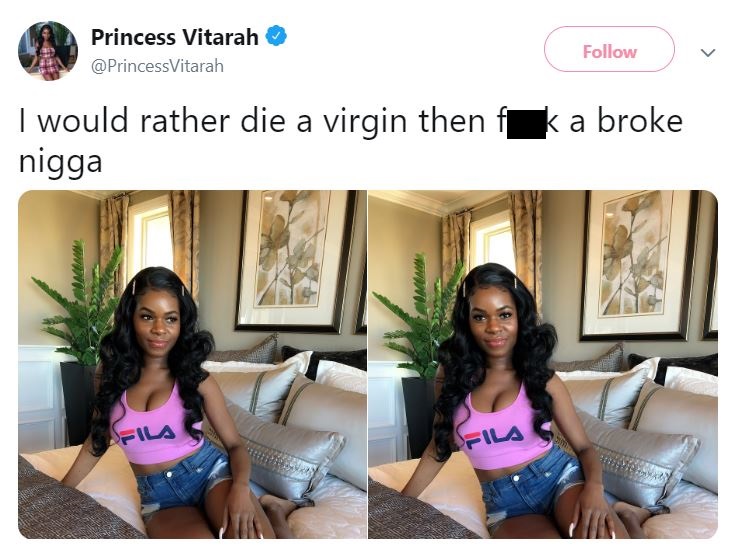The height and width of the screenshot is (558, 733).
Task: Click the word "broke" in the tweet
Action: pyautogui.click(x=640, y=121)
